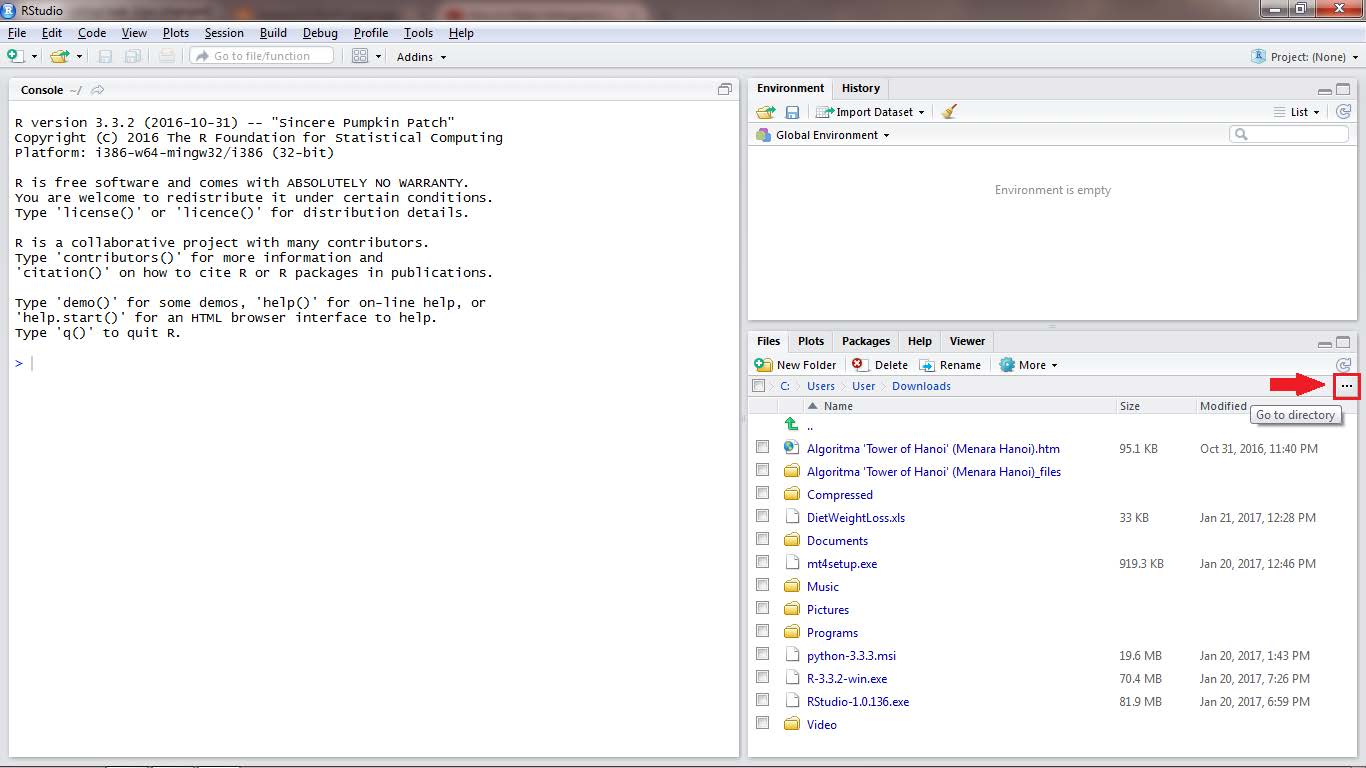The height and width of the screenshot is (768, 1366).
Task: Navigate to Users in the breadcrumb path
Action: (821, 386)
